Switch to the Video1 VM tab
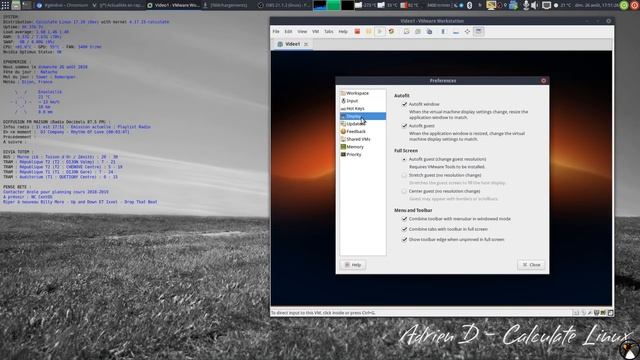 point(291,44)
